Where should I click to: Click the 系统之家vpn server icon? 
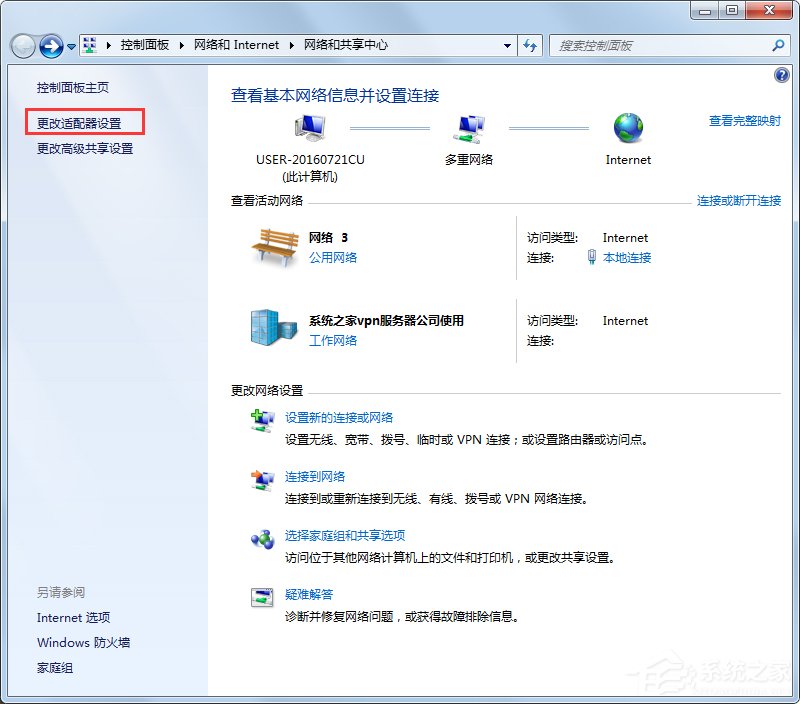[268, 330]
